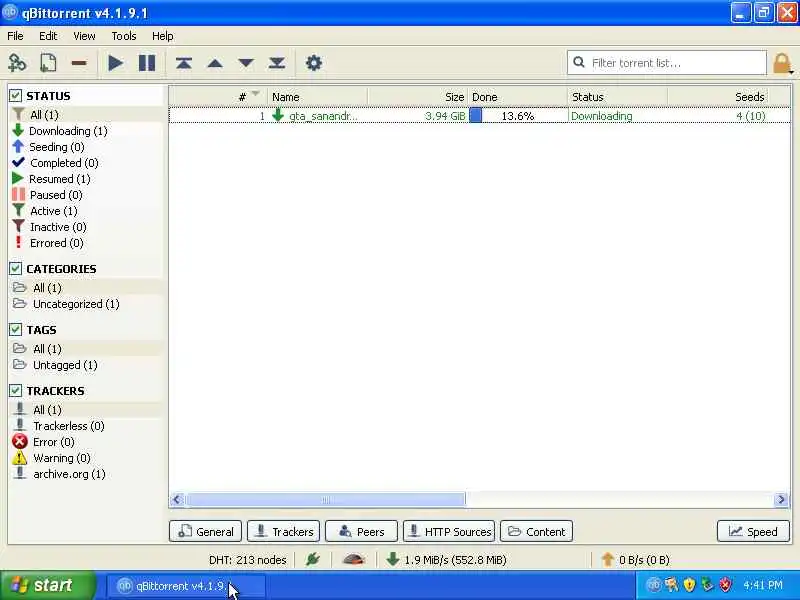Focus the Filter torrent list field
800x600 pixels.
pos(666,63)
